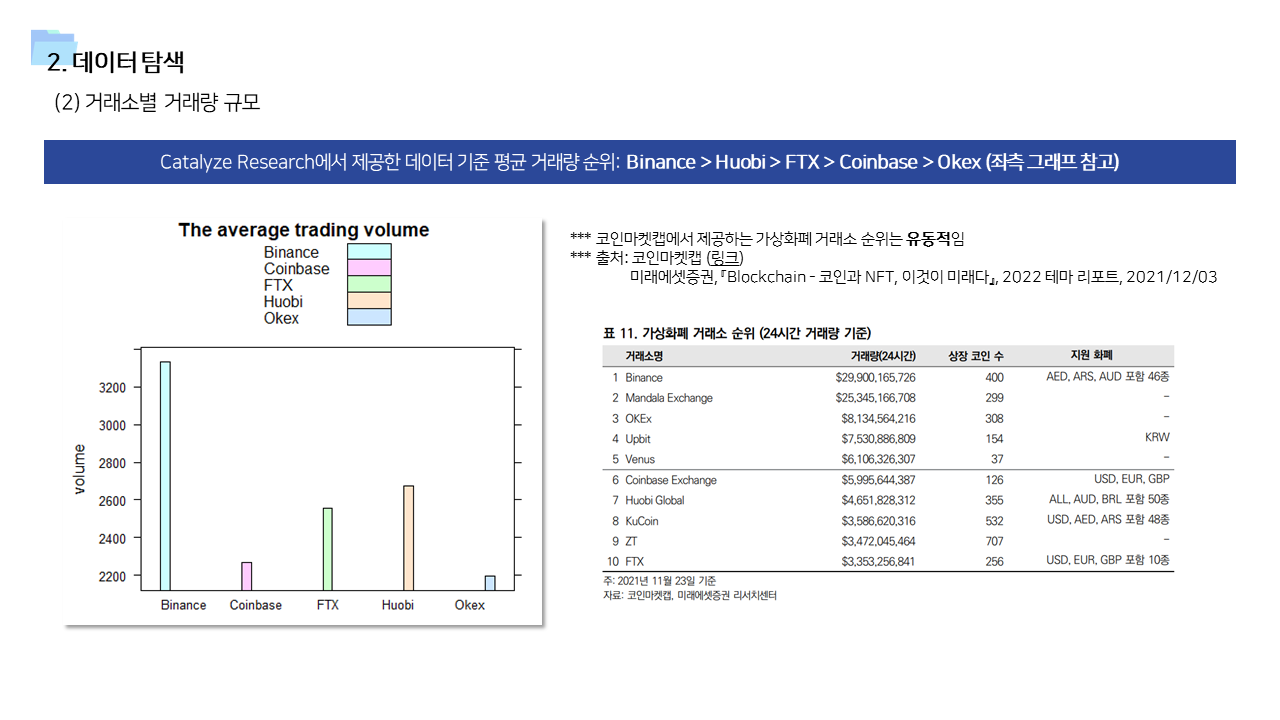Screen dimensions: 1280x720
Task: Click the 'Okex' x-axis label under the chart
Action: click(470, 605)
